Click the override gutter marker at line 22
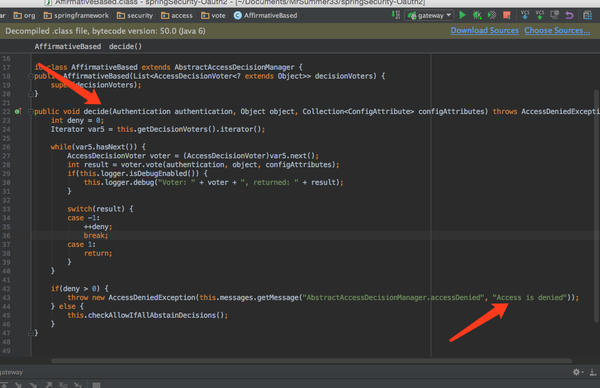 point(18,112)
